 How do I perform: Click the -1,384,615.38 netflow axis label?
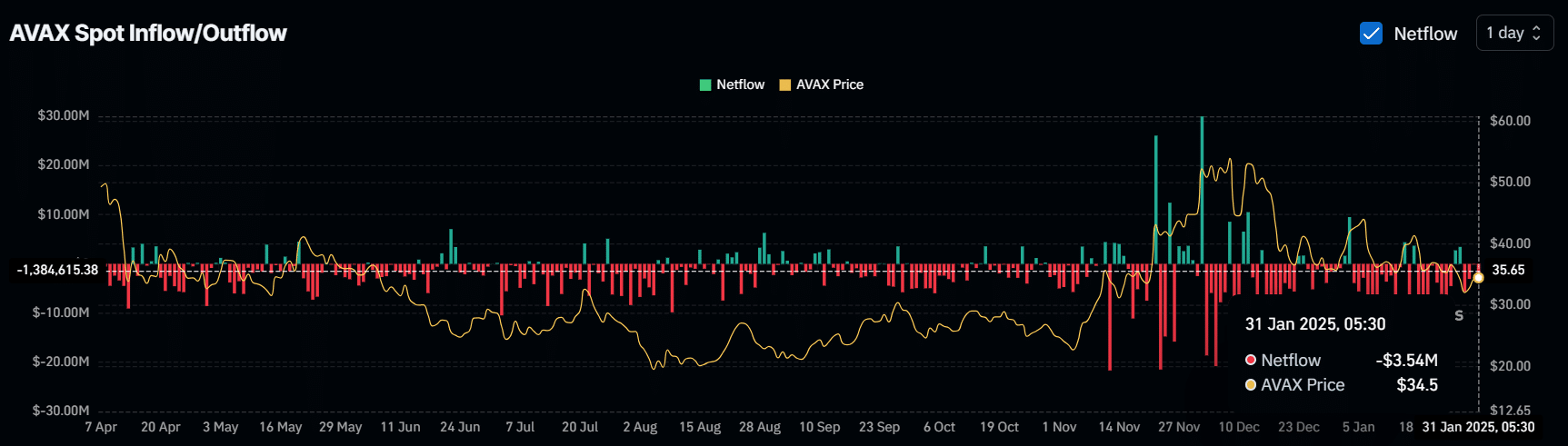(56, 270)
